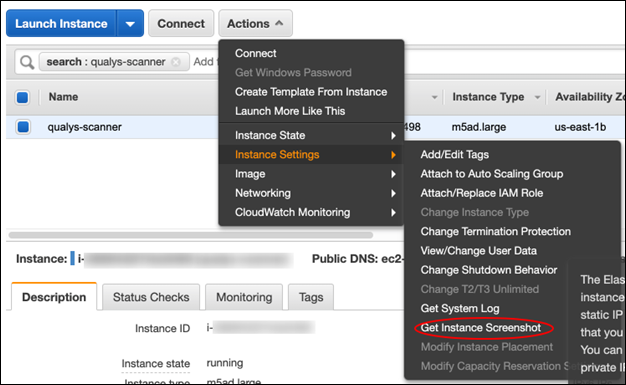
Task: Uncheck the qualys-scanner row checkbox
Action: click(23, 127)
